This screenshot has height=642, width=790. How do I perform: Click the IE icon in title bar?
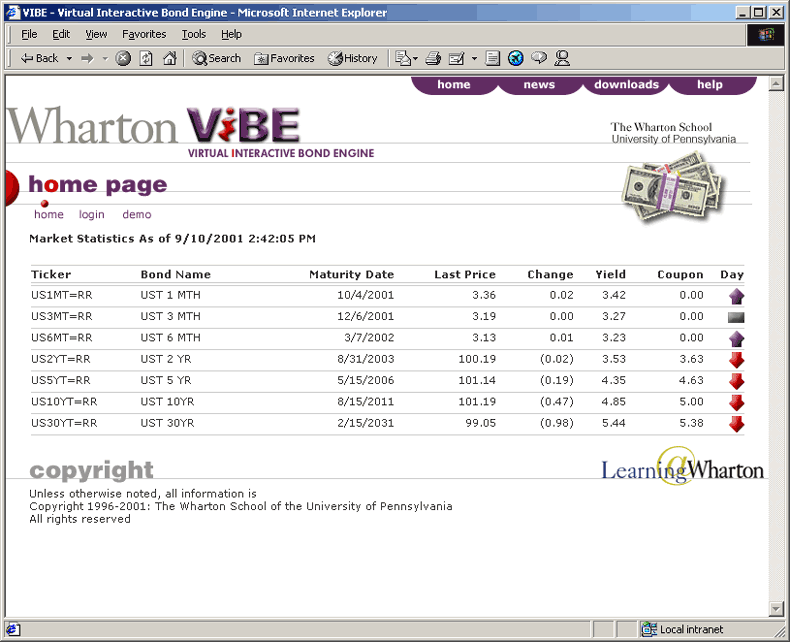coord(13,12)
